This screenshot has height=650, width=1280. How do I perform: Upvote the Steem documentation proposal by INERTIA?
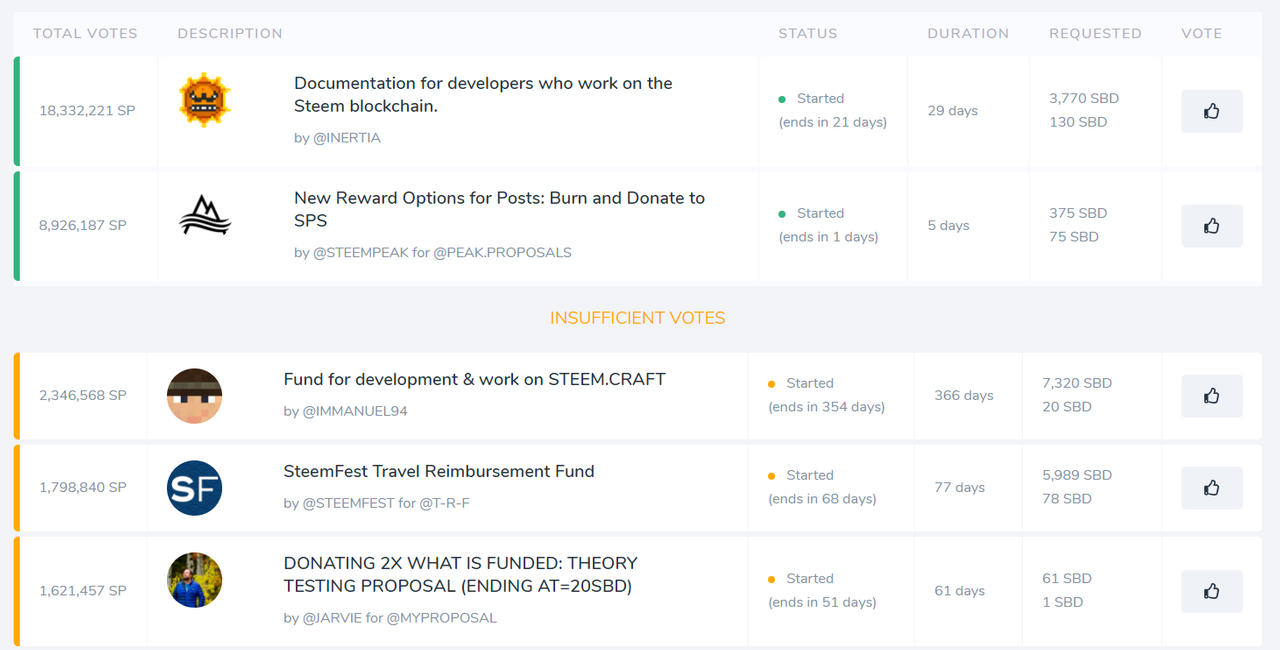coord(1211,111)
